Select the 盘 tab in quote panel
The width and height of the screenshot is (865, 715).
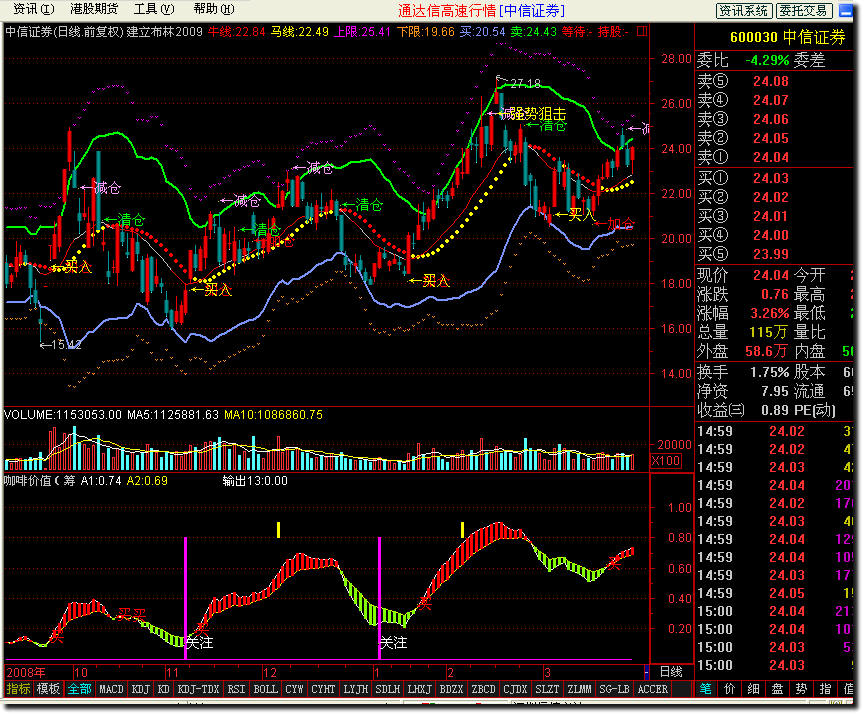pyautogui.click(x=777, y=689)
